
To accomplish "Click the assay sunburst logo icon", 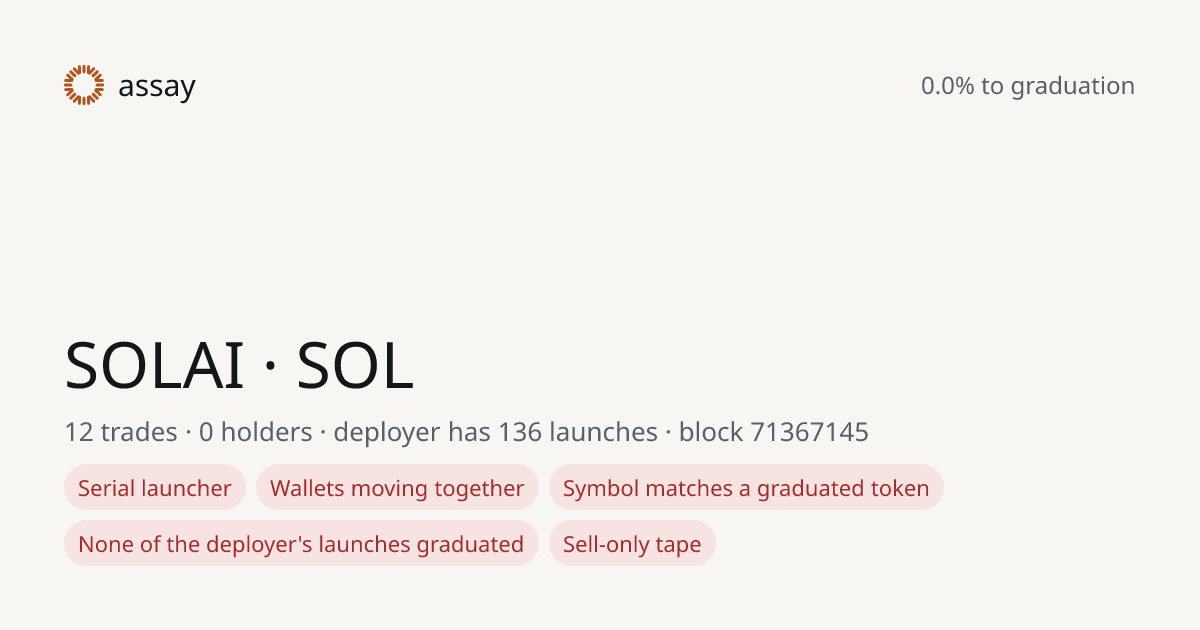I will coord(84,85).
